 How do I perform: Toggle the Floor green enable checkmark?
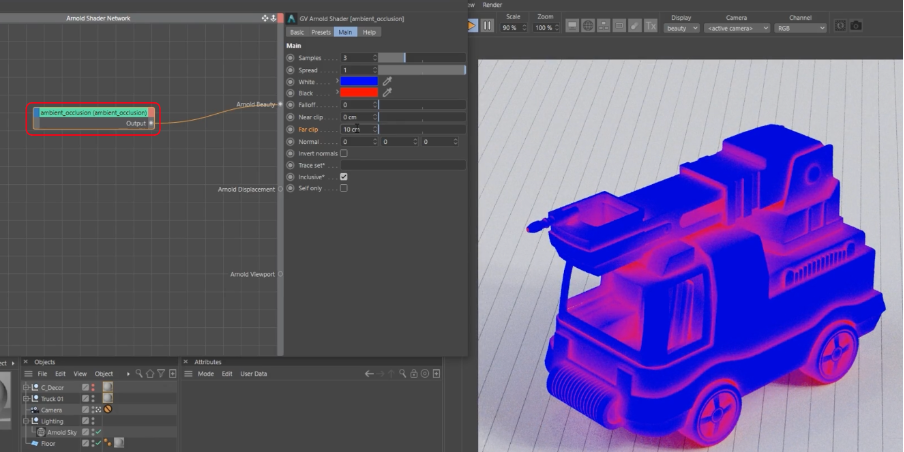99,443
